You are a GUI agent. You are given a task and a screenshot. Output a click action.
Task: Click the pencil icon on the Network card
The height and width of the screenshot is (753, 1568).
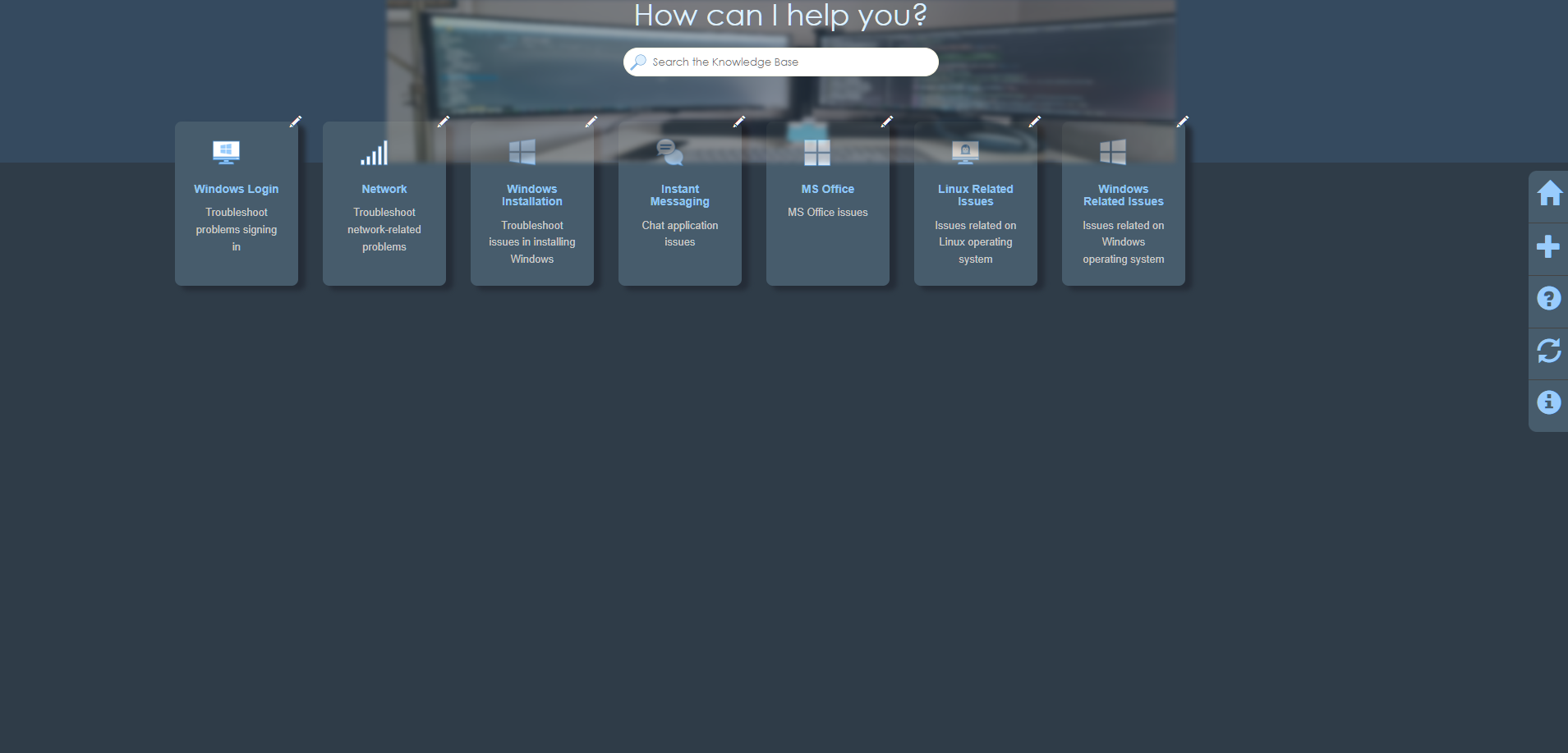444,122
